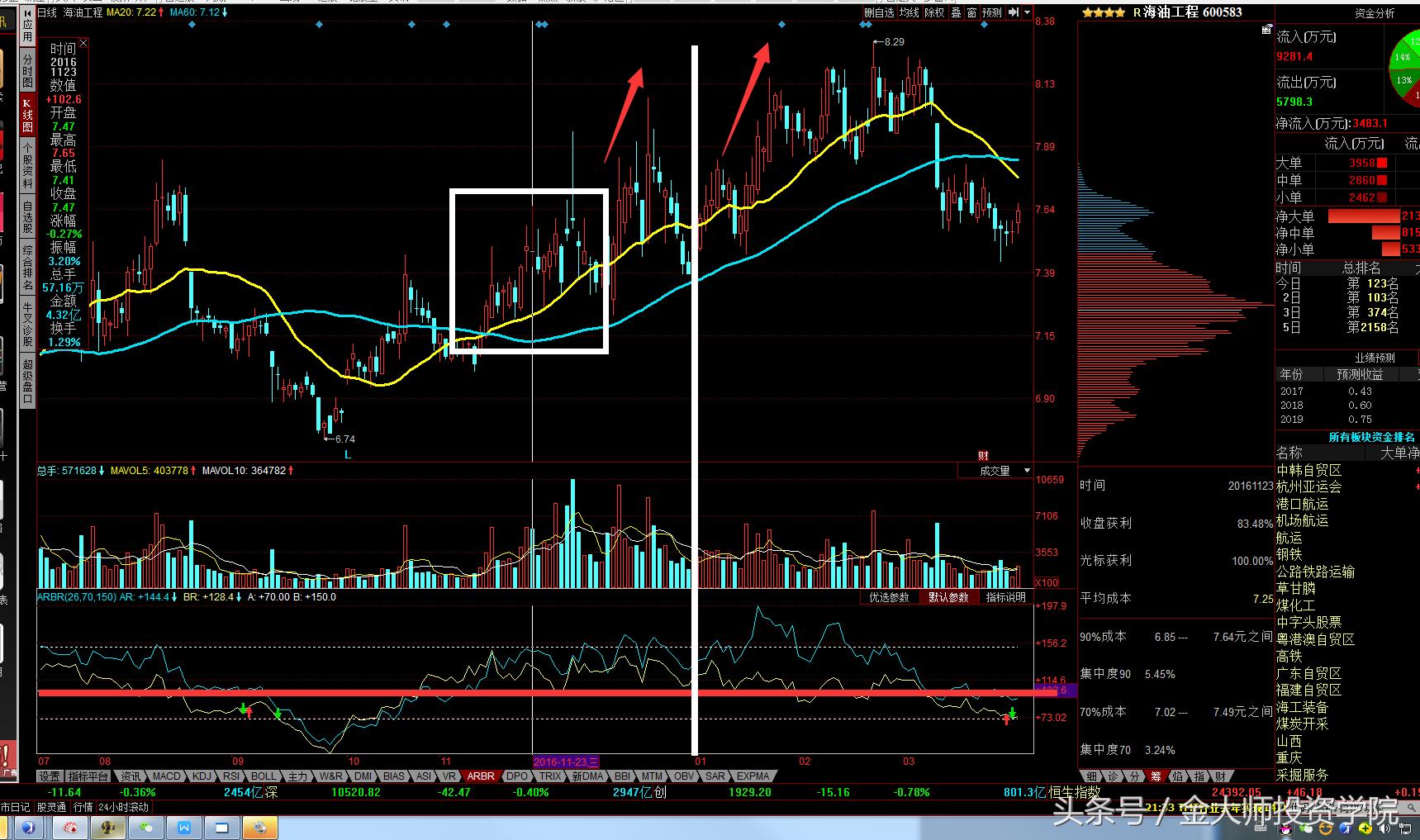The height and width of the screenshot is (840, 1420).
Task: Switch to the K线图 sidebar tab
Action: pos(27,116)
